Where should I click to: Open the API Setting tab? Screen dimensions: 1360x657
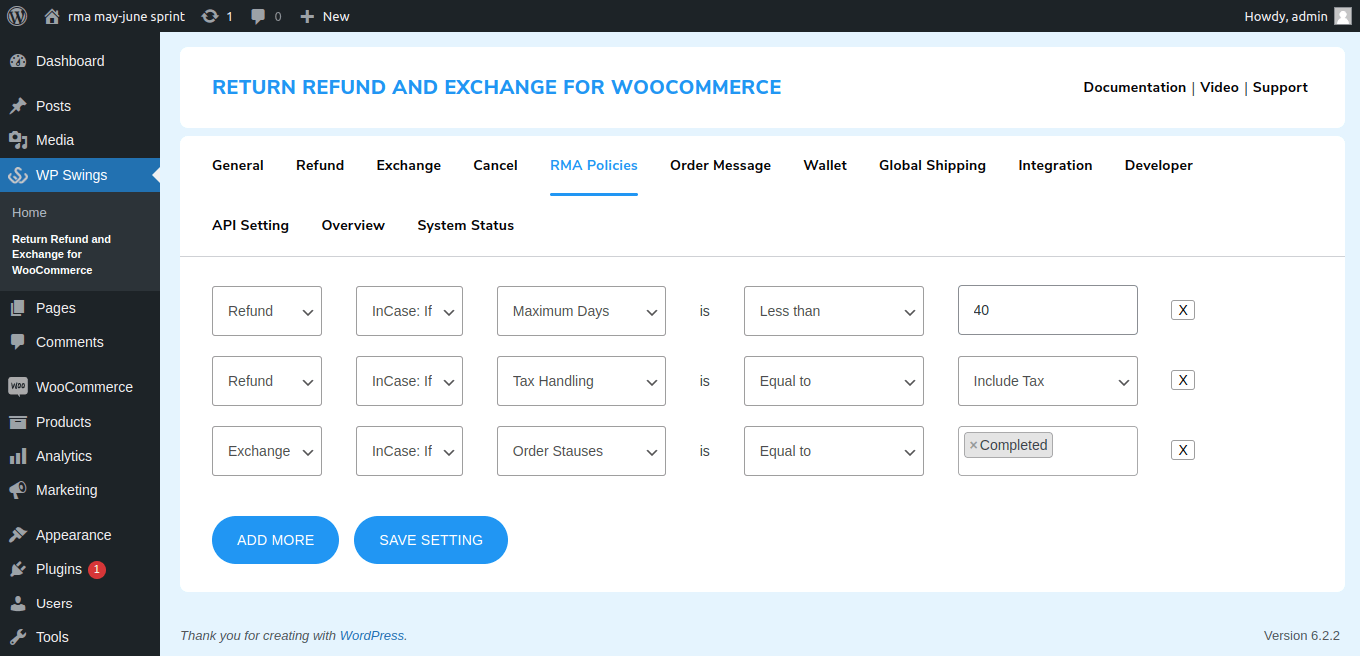251,226
